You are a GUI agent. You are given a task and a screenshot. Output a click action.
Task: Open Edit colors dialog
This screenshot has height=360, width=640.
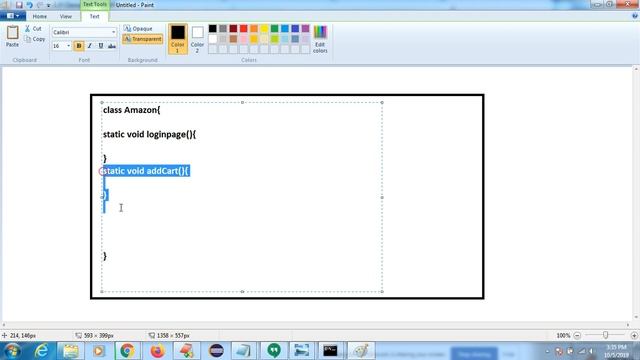click(x=320, y=39)
